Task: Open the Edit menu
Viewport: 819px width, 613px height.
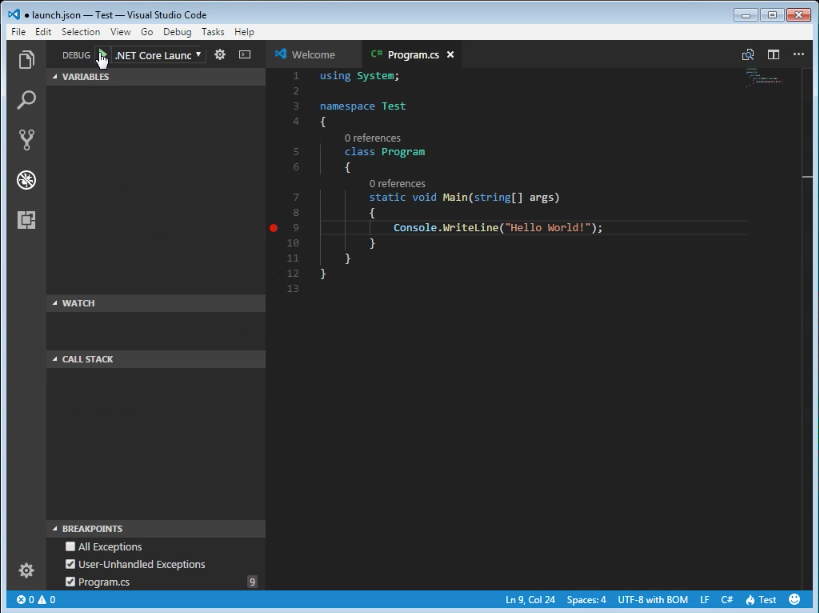Action: coord(43,32)
